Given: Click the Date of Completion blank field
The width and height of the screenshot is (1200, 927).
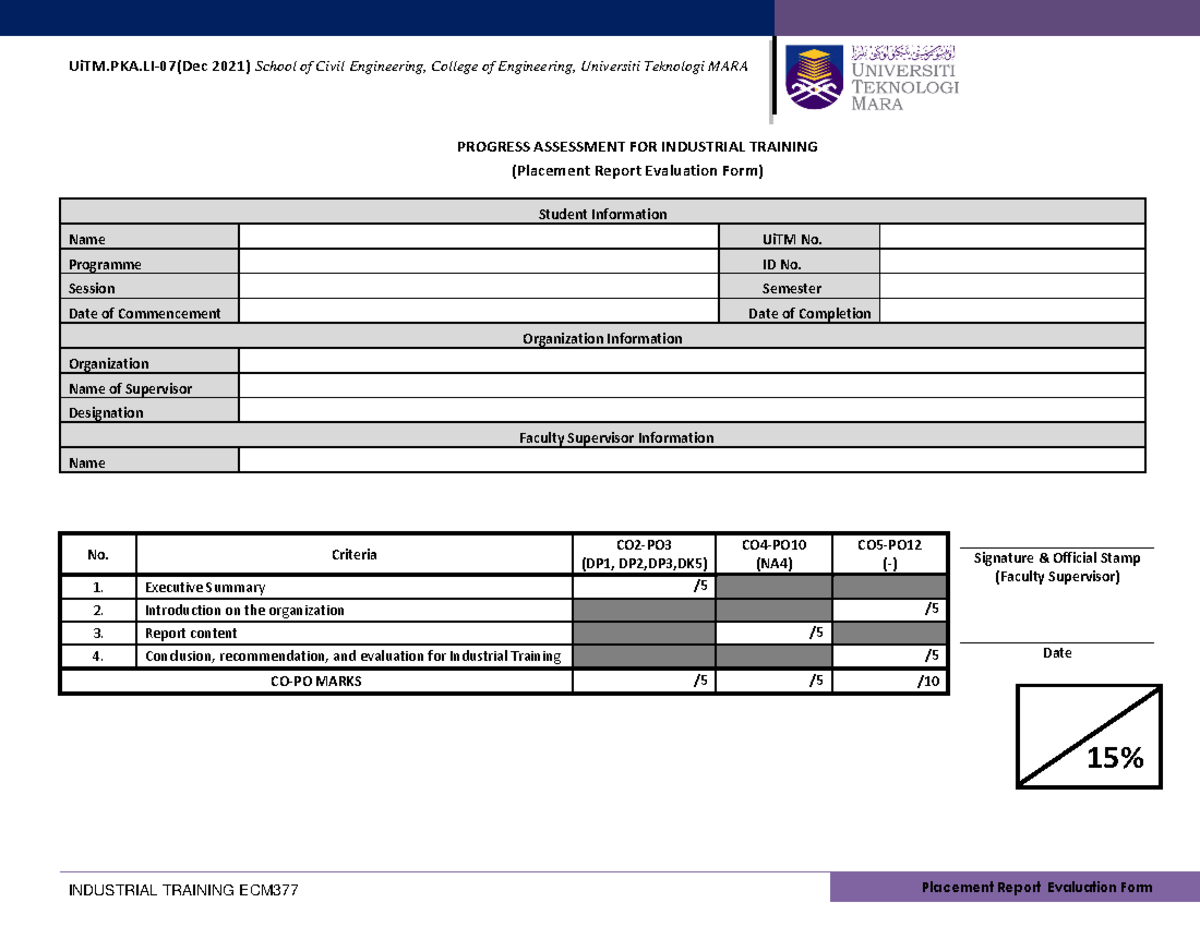Looking at the screenshot, I should point(1012,312).
